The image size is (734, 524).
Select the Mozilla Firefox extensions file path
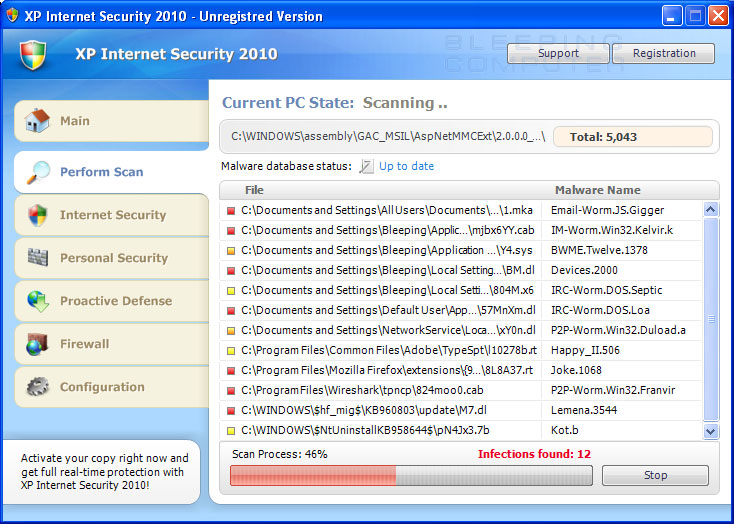pos(387,370)
